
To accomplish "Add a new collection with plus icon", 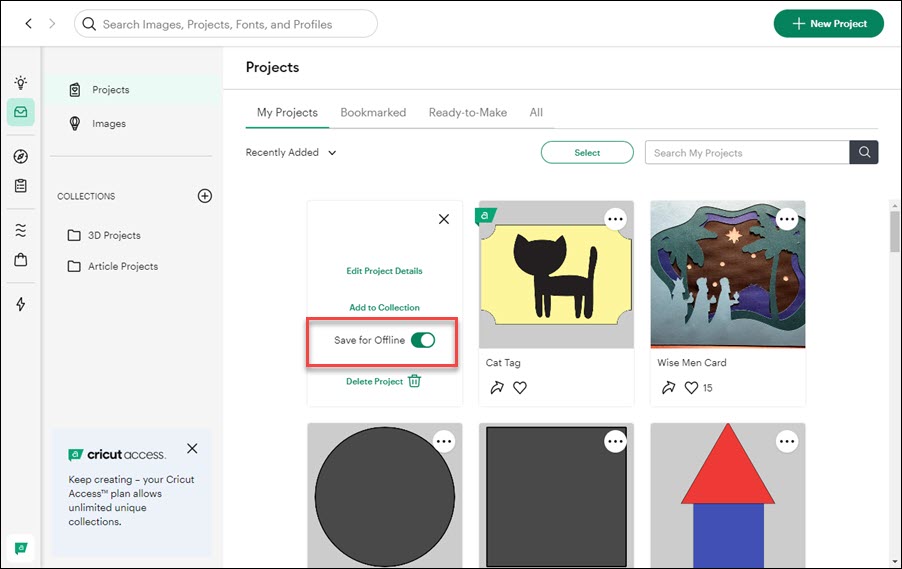I will tap(205, 196).
